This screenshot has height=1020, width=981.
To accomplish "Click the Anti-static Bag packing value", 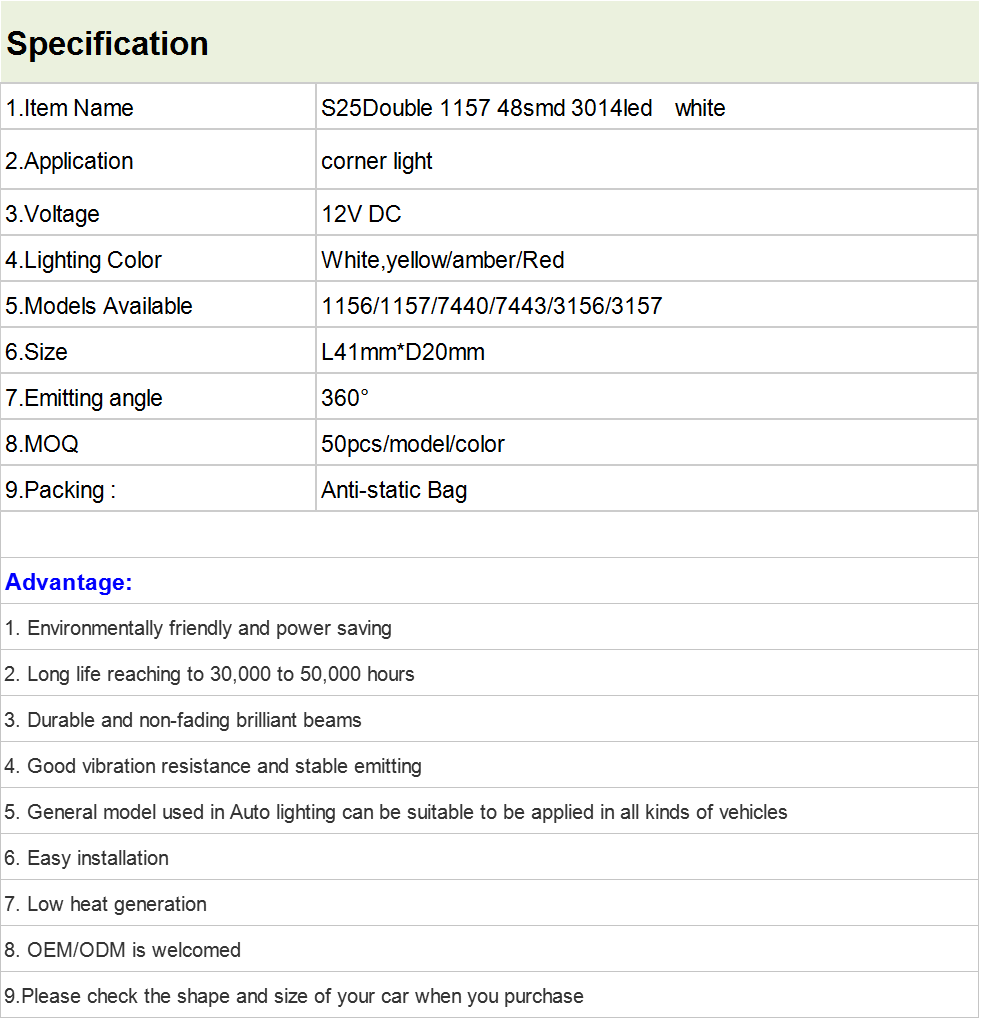I will pos(394,490).
